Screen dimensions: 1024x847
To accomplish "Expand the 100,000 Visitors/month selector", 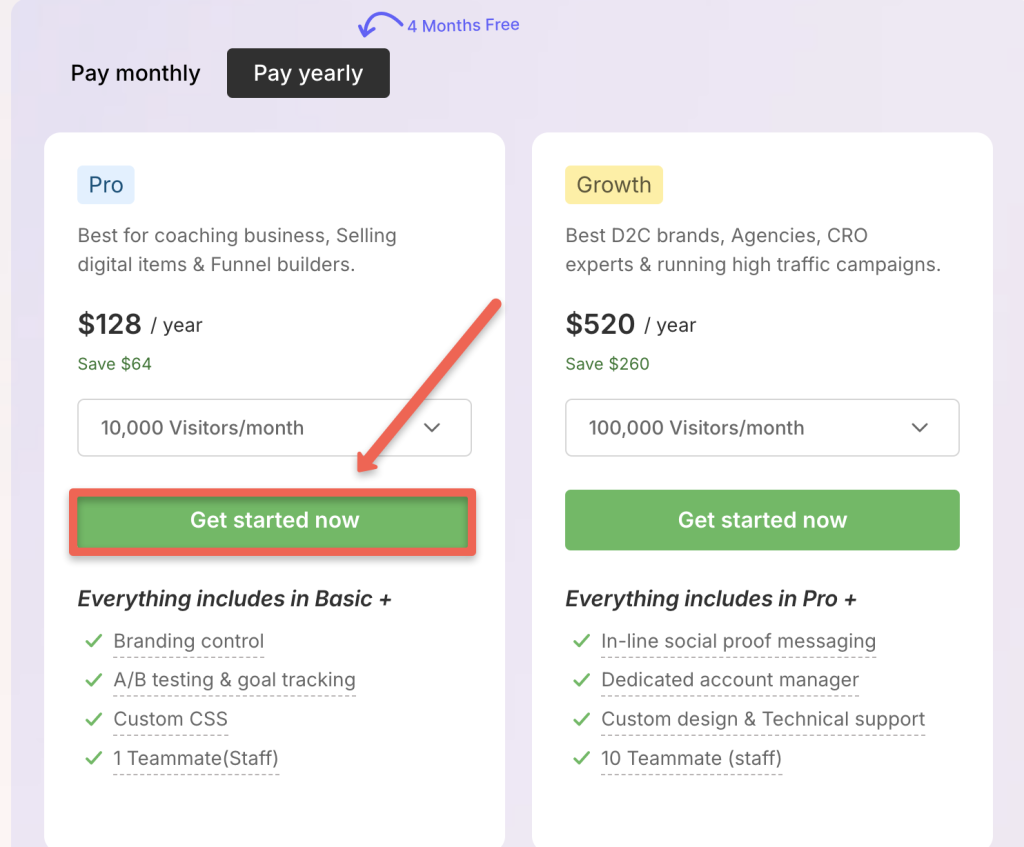I will pyautogui.click(x=762, y=428).
